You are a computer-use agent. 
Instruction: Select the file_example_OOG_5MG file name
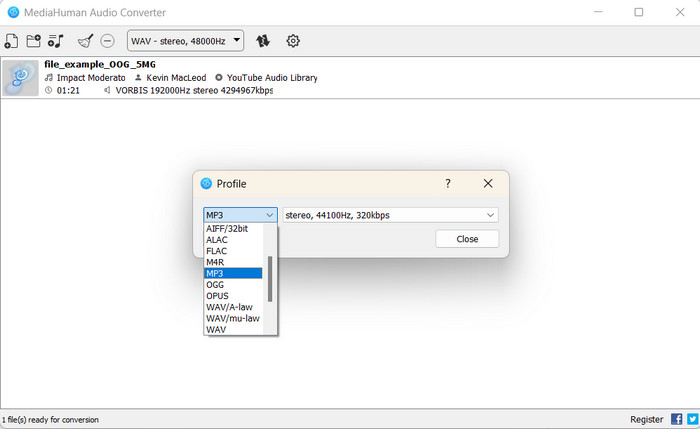[x=100, y=65]
